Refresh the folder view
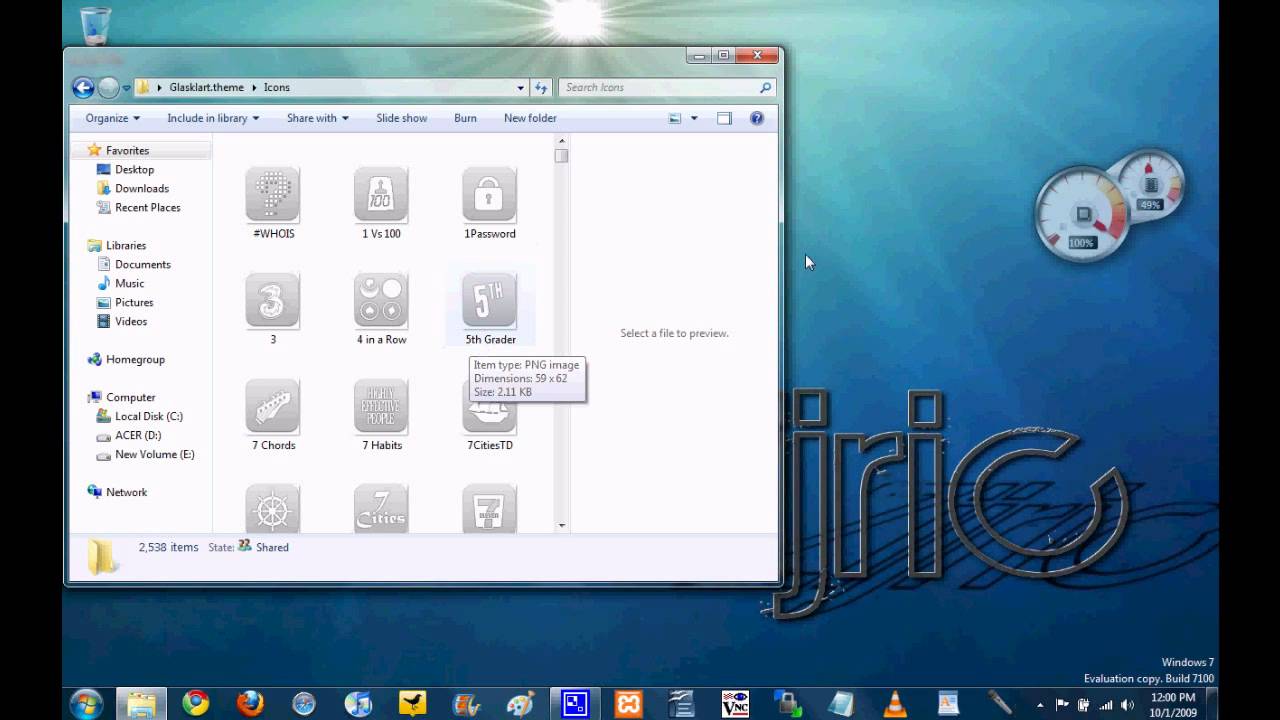 (541, 88)
